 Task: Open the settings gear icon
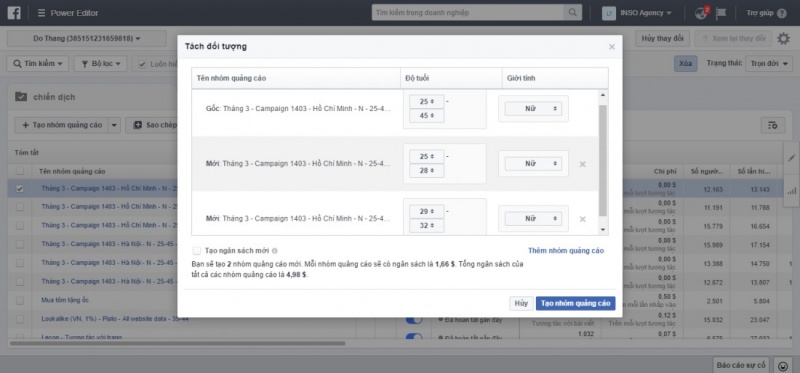[x=783, y=38]
